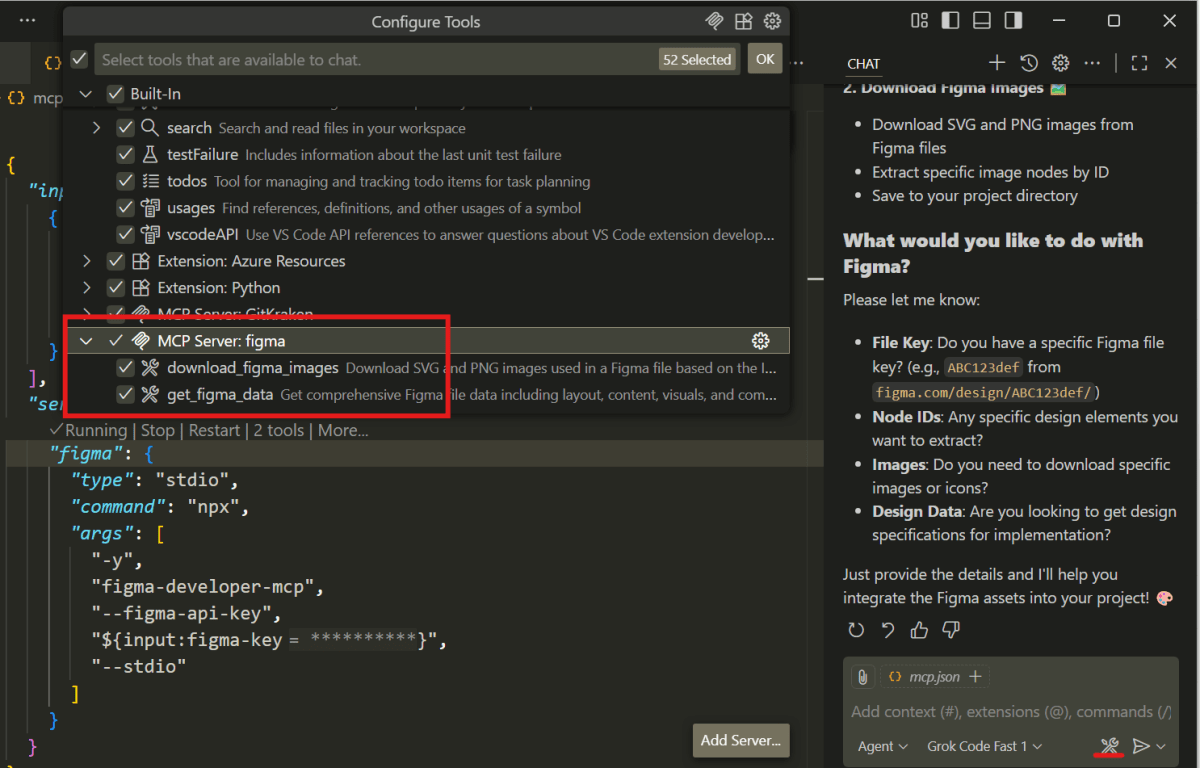This screenshot has width=1200, height=768.
Task: Expand the Extension: Python section
Action: click(x=86, y=287)
